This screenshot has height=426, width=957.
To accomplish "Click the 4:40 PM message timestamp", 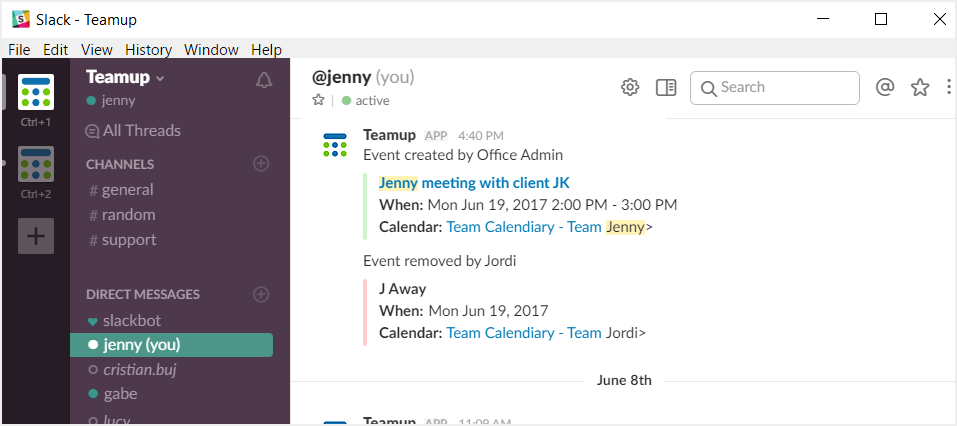I will 481,135.
